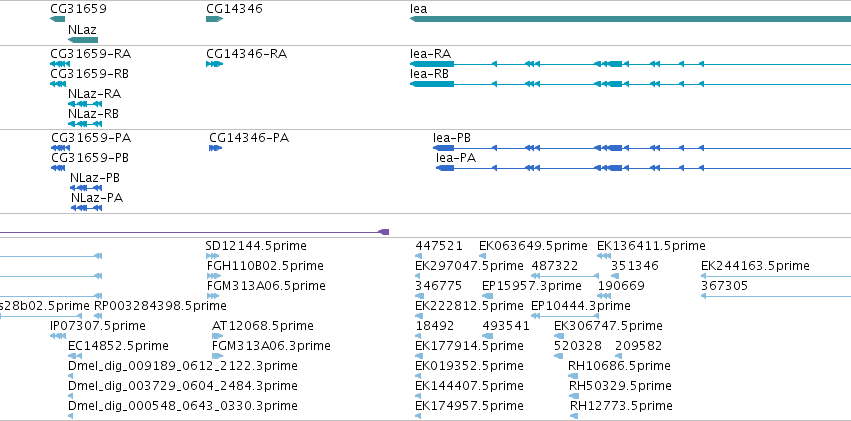This screenshot has width=851, height=421.
Task: Select the purple feature end block
Action: [384, 232]
